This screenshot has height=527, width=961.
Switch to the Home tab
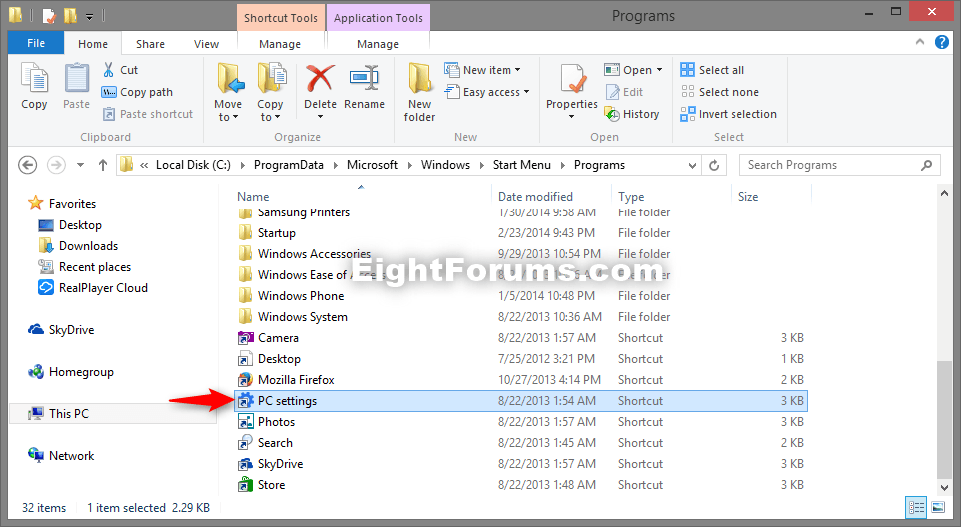[x=93, y=44]
